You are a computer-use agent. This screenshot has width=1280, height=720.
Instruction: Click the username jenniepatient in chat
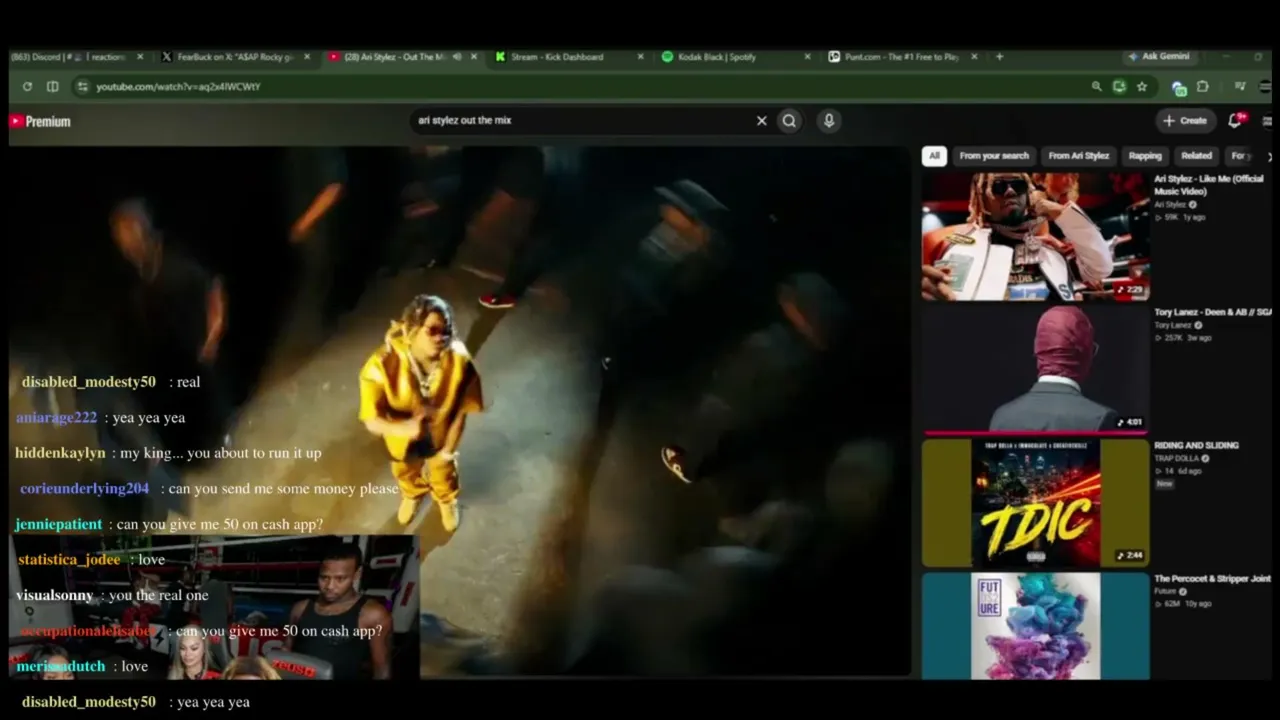coord(58,524)
